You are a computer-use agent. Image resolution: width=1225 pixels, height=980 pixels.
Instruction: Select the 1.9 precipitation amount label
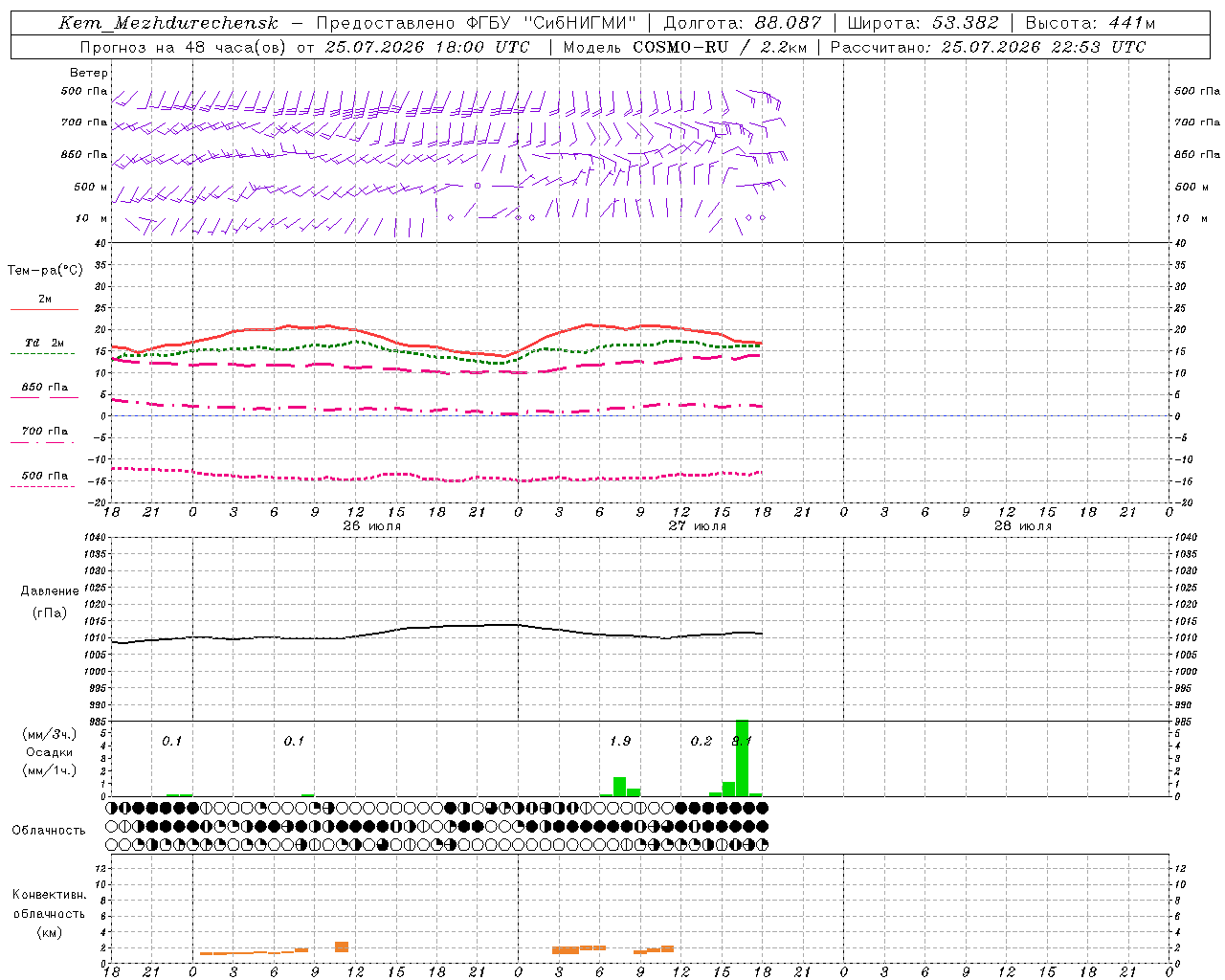point(620,741)
